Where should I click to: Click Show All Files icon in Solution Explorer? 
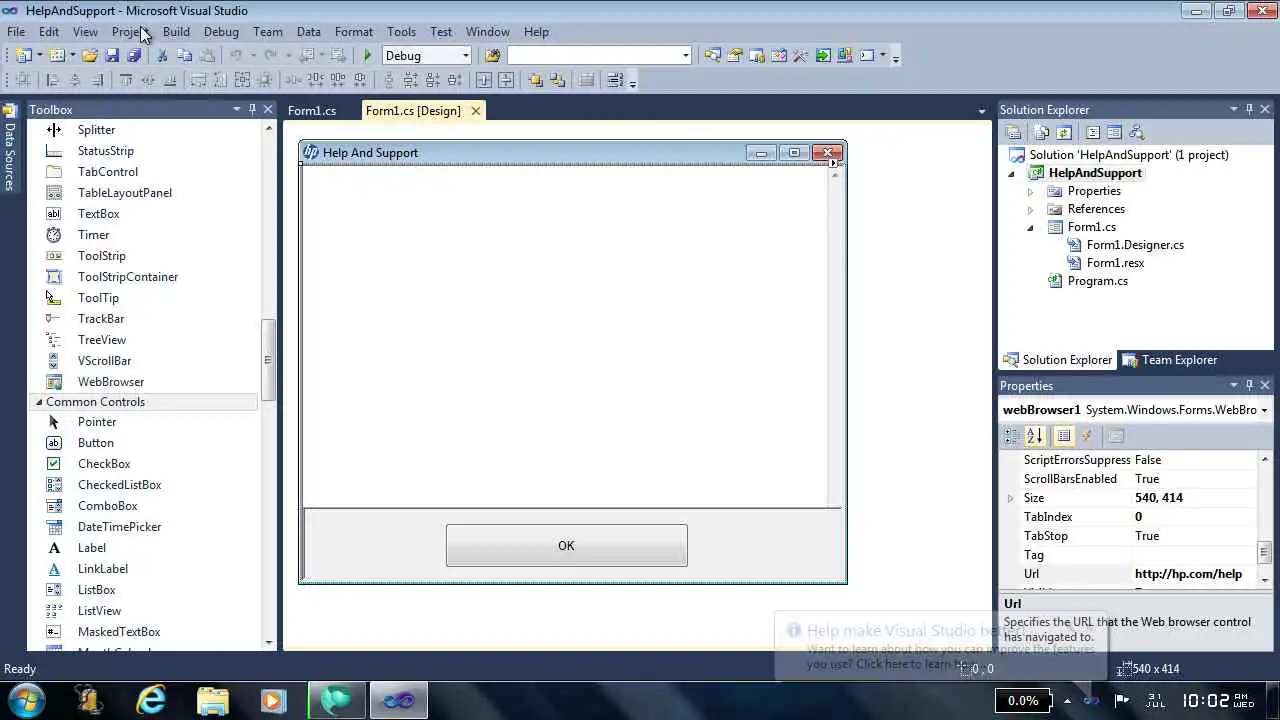(x=1041, y=132)
